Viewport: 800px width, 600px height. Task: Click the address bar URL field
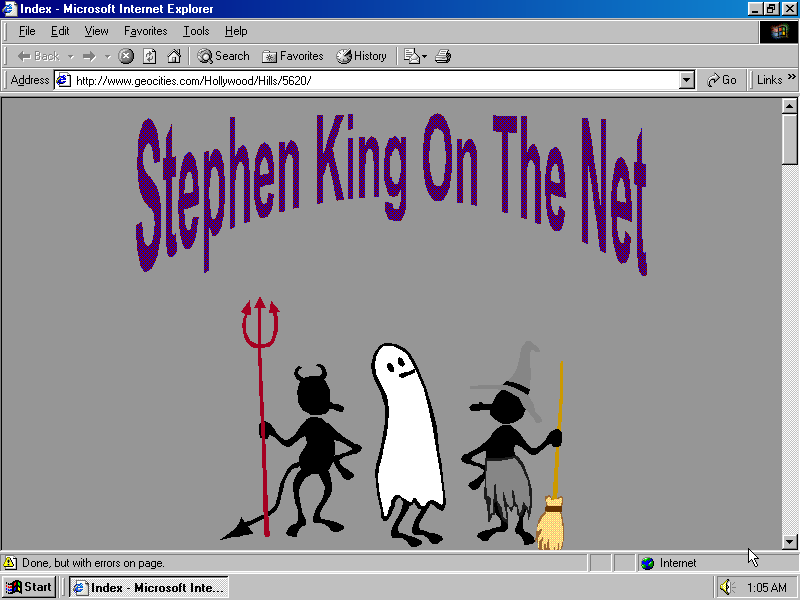point(376,81)
